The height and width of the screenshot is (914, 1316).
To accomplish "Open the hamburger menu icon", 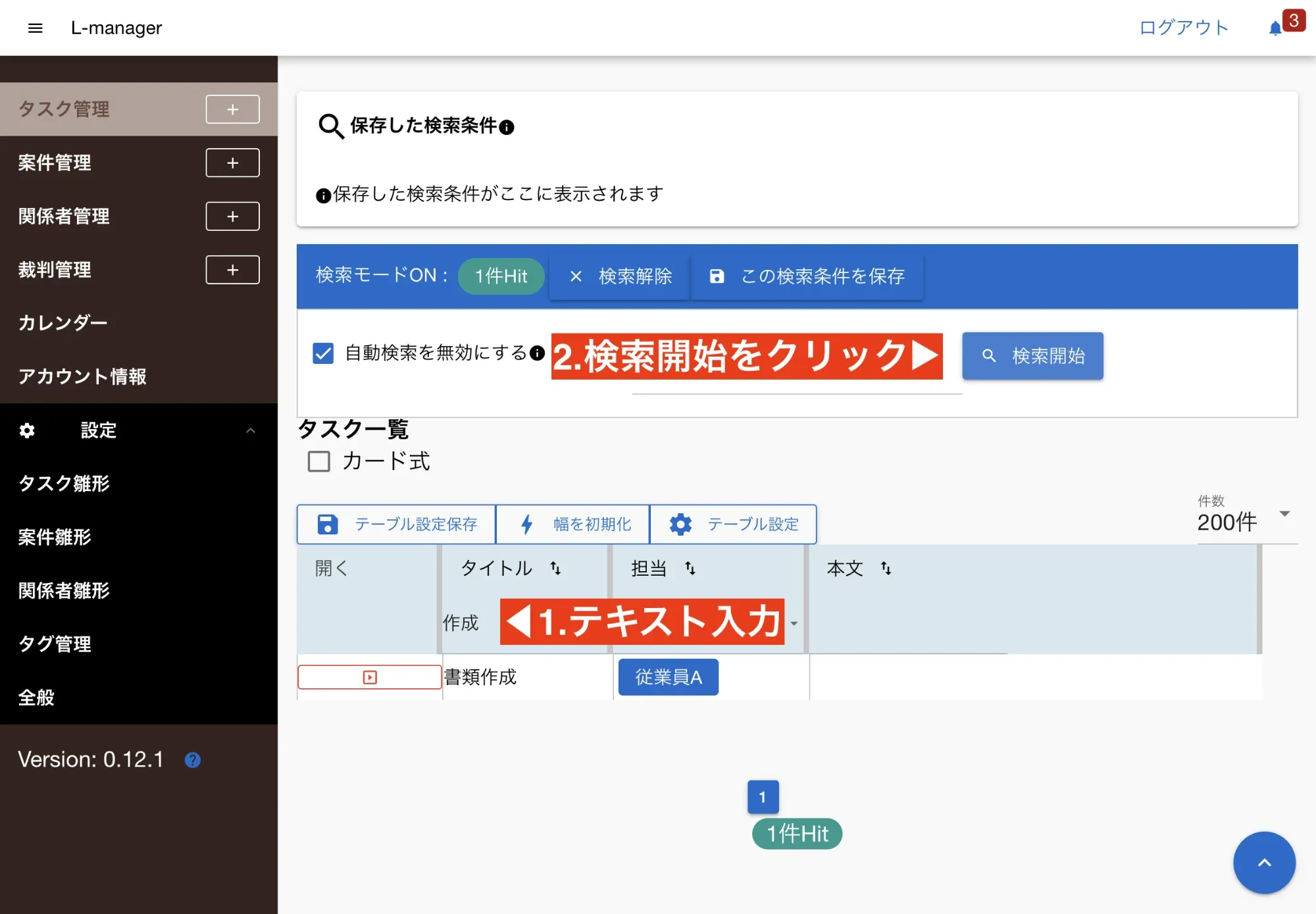I will tap(36, 28).
